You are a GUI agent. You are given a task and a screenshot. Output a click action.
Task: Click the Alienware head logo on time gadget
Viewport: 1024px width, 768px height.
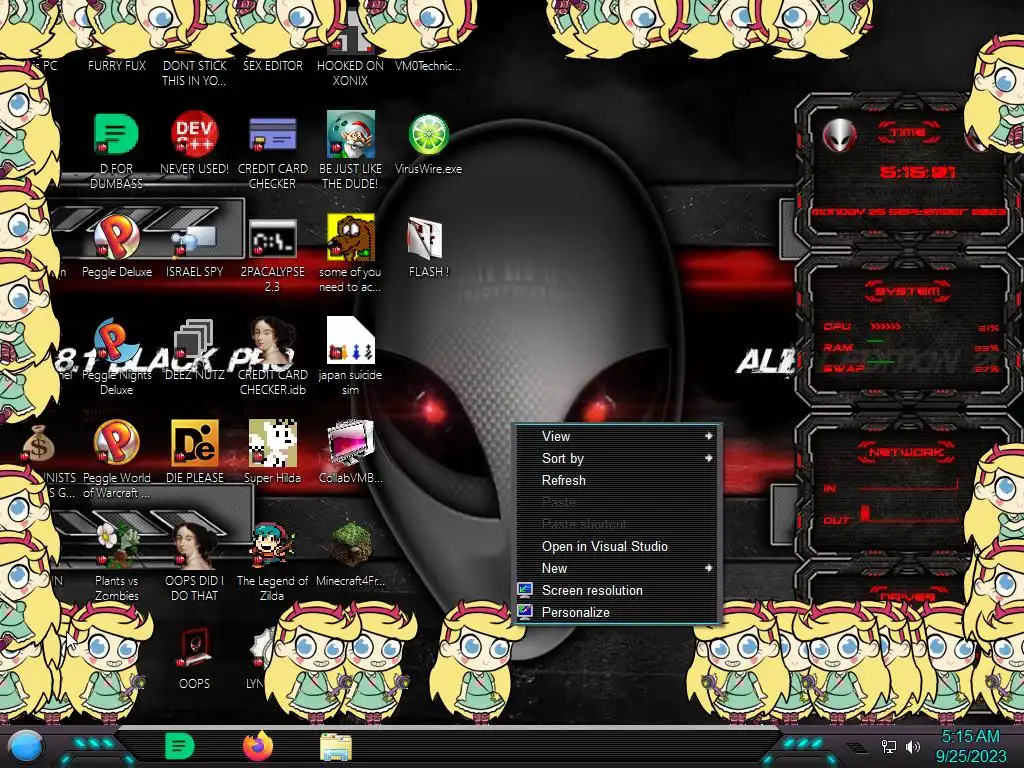(x=839, y=135)
